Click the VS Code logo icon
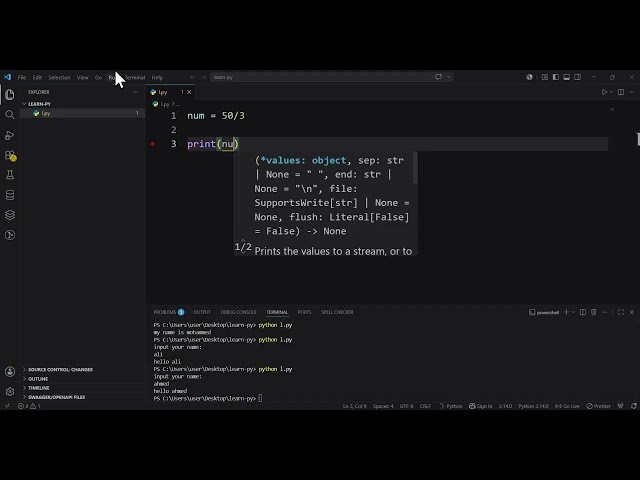Viewport: 640px width, 480px height. [x=7, y=77]
